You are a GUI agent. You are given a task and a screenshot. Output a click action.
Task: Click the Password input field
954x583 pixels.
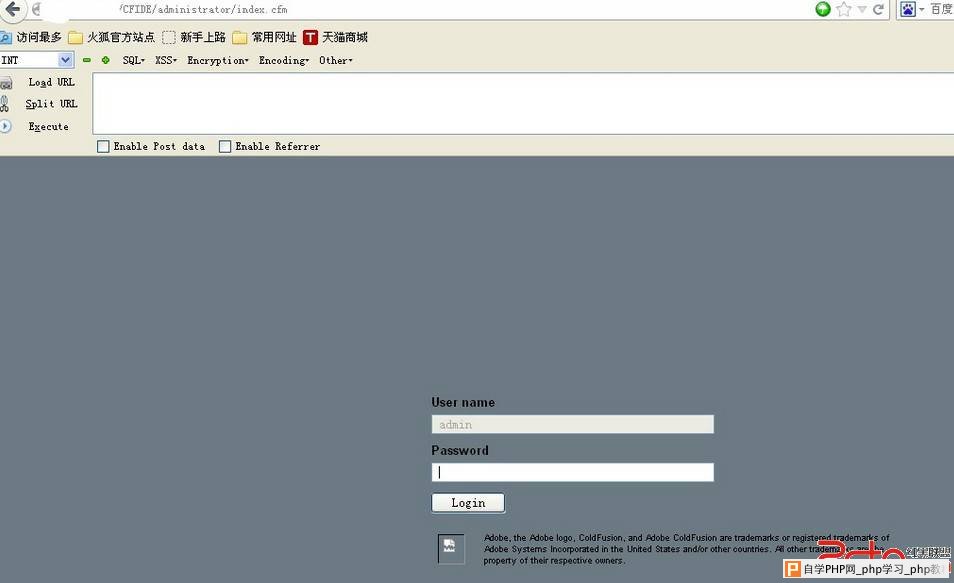pyautogui.click(x=573, y=472)
